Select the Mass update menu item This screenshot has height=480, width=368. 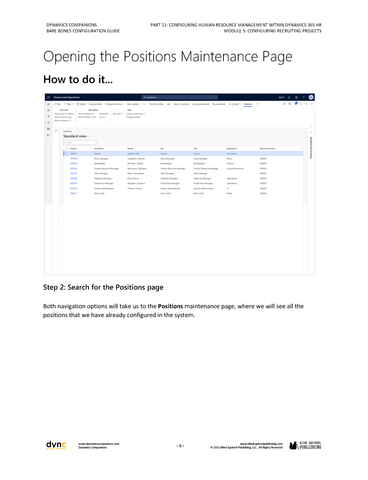(133, 104)
